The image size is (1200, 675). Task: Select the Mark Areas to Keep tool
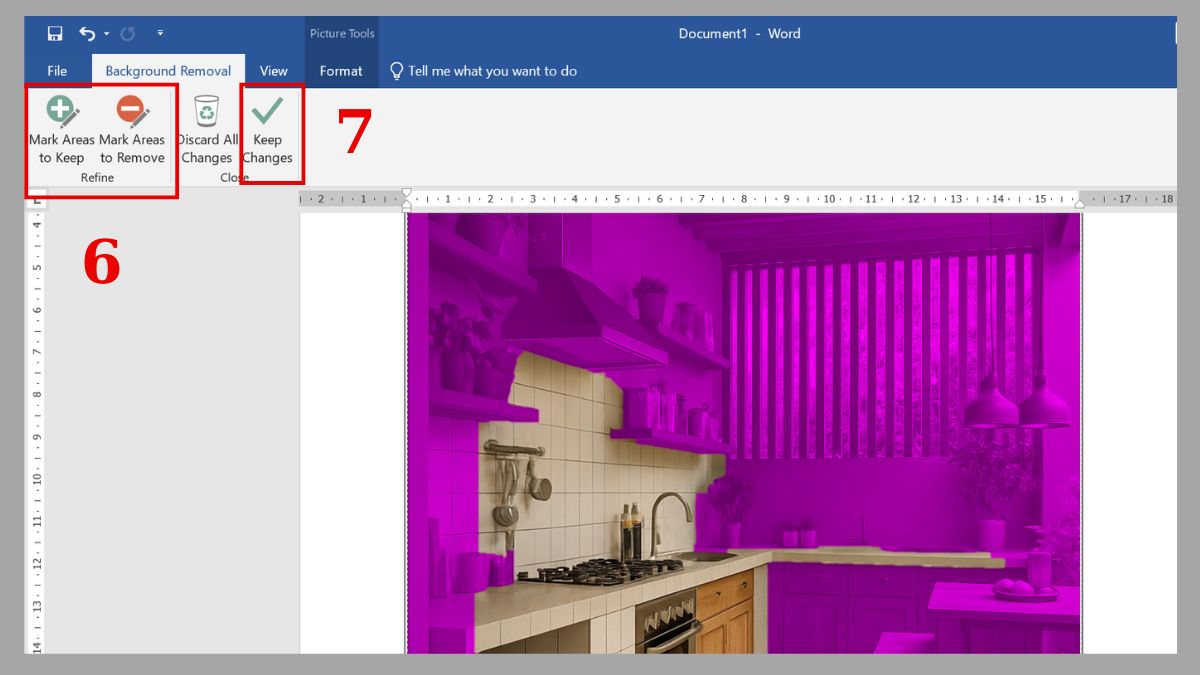[58, 127]
